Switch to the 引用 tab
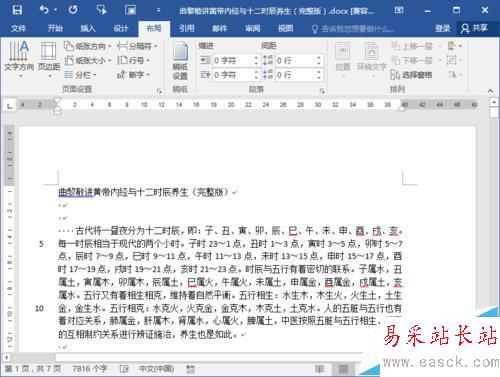This screenshot has width=500, height=377. pyautogui.click(x=187, y=29)
